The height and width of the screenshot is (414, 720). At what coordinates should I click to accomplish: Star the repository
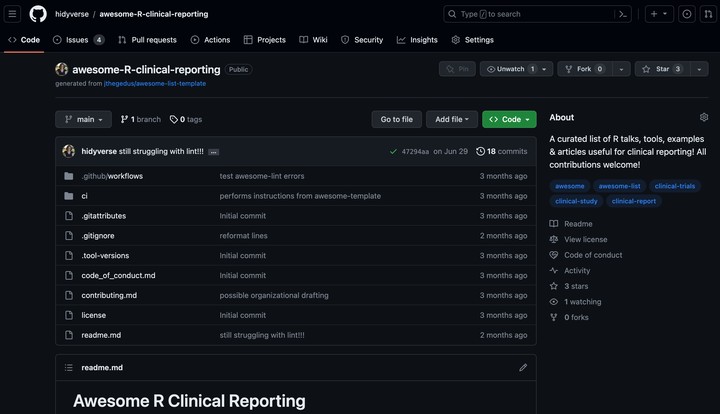(663, 69)
